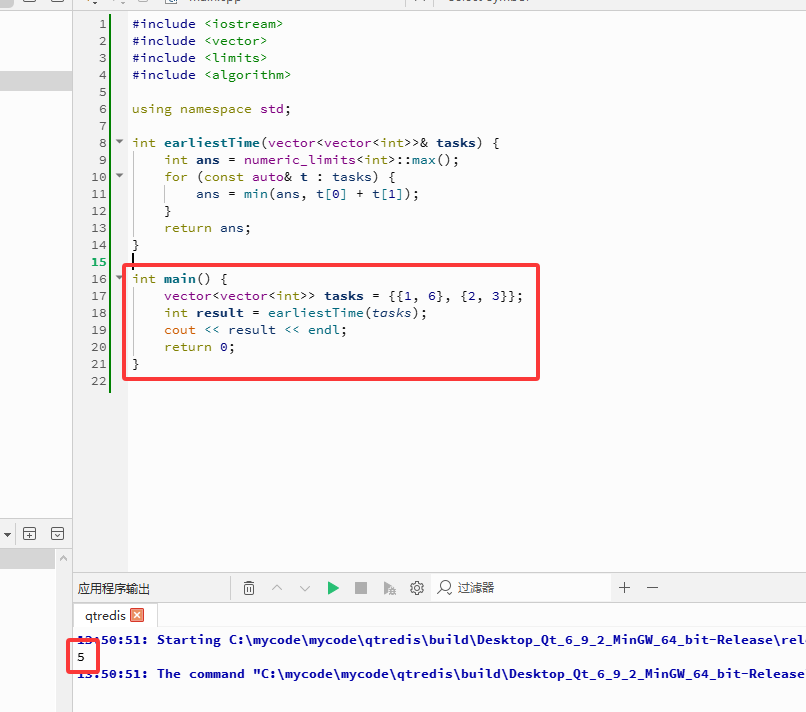Open the sidebar view dropdown arrow
This screenshot has width=806, height=712.
(x=7, y=535)
